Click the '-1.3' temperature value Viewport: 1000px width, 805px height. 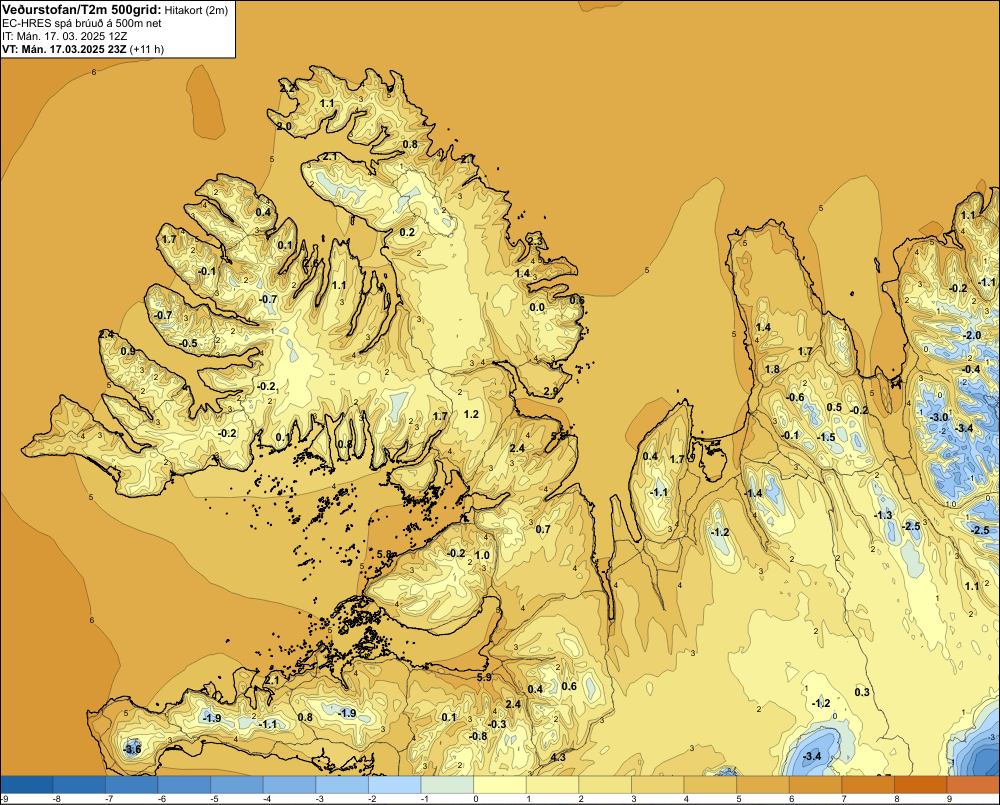point(883,515)
